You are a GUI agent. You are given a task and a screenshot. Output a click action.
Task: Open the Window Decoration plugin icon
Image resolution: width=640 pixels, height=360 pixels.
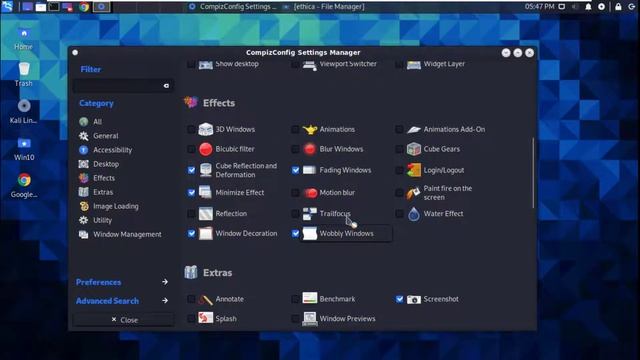(205, 233)
